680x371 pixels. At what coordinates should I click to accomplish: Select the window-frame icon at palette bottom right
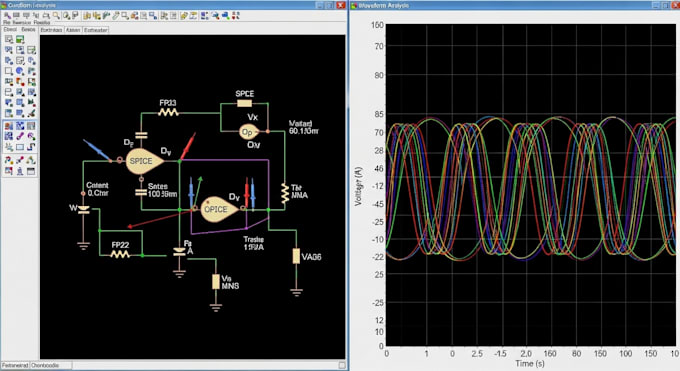pos(31,171)
